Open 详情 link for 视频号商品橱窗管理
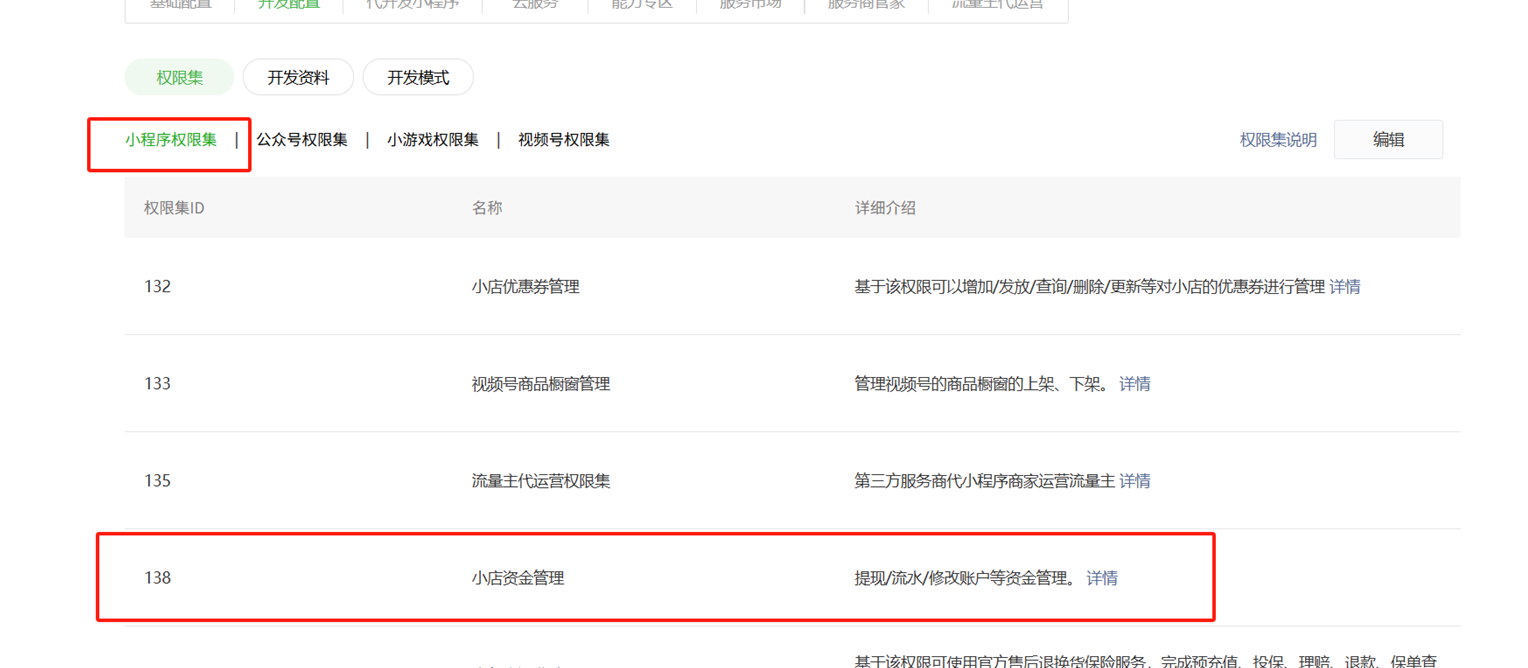Image resolution: width=1528 pixels, height=668 pixels. [1135, 384]
